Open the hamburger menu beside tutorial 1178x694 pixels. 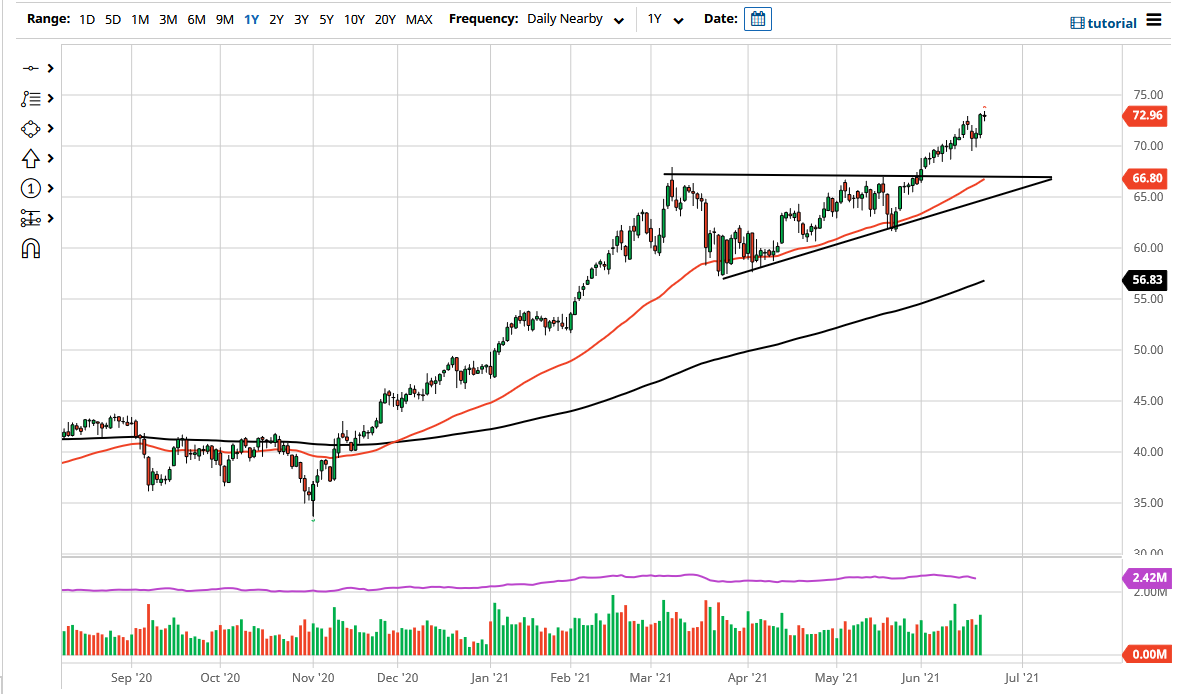pyautogui.click(x=1154, y=21)
